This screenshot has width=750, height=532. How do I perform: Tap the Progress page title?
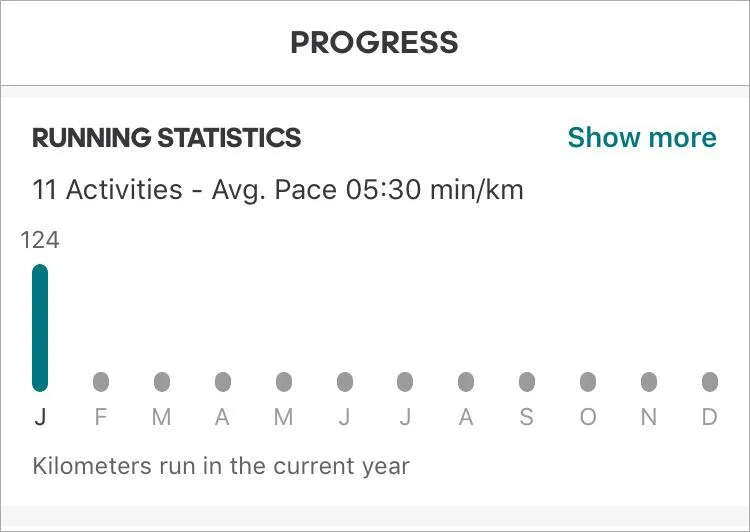coord(374,43)
